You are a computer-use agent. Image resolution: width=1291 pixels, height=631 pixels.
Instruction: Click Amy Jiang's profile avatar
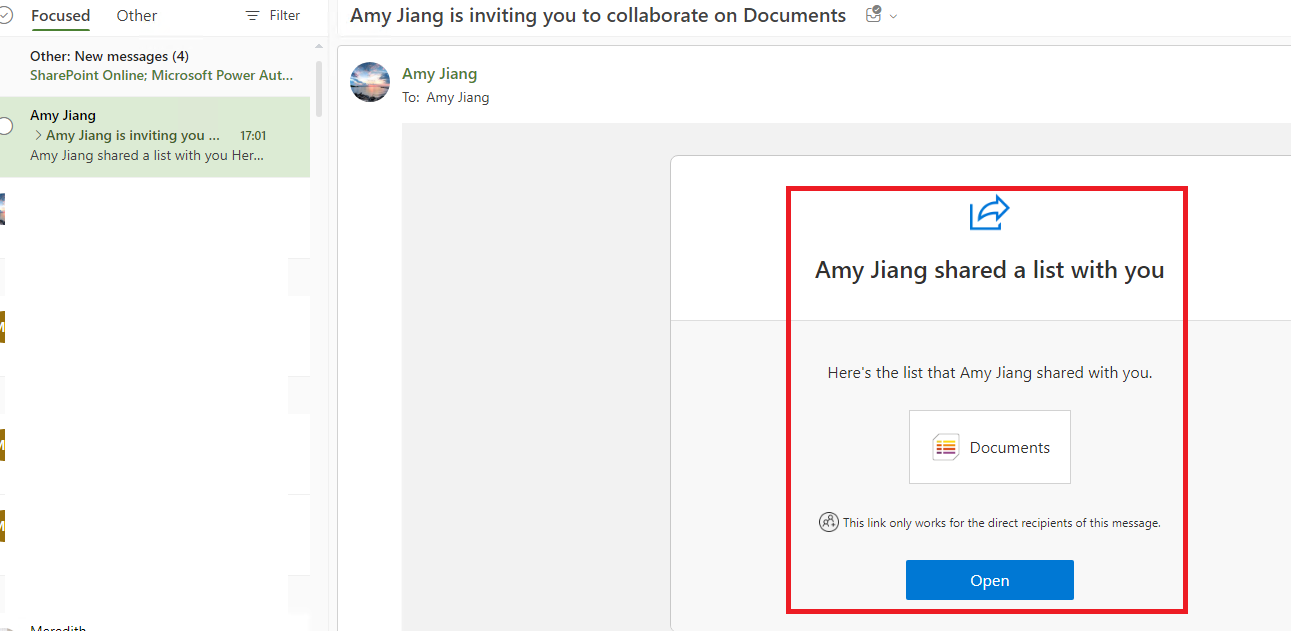point(370,82)
